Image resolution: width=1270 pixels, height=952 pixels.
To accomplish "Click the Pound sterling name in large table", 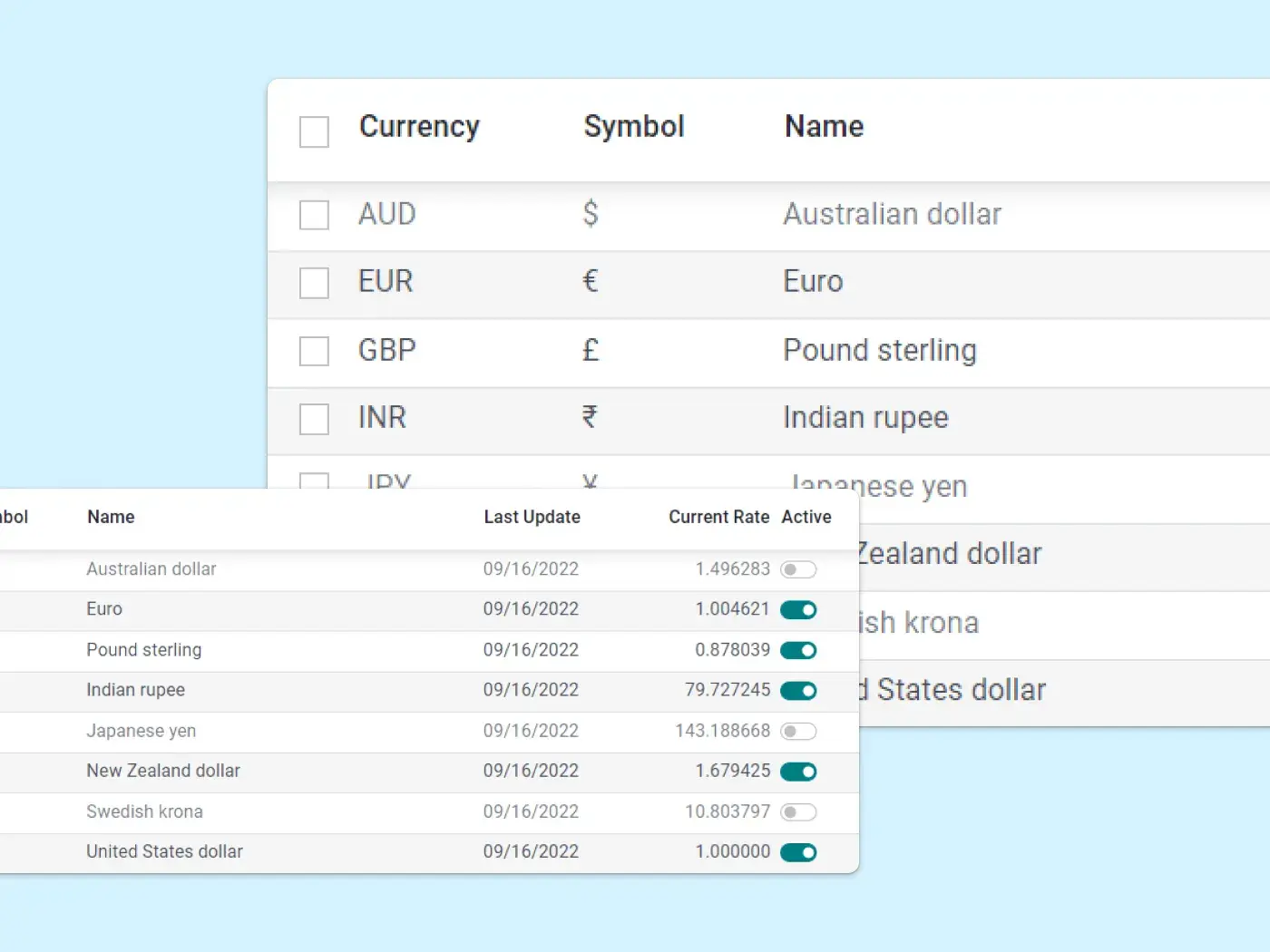I will (879, 350).
